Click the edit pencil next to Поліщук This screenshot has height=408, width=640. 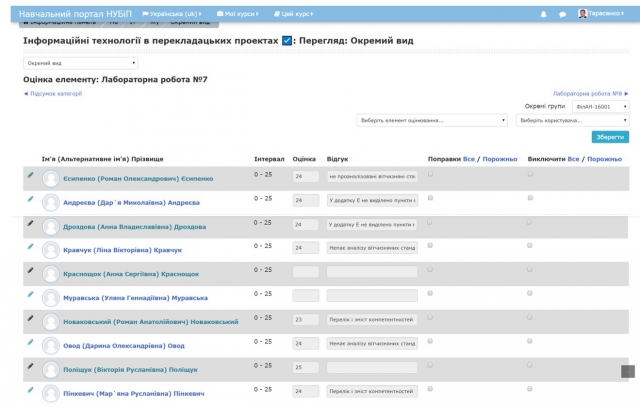tap(30, 366)
